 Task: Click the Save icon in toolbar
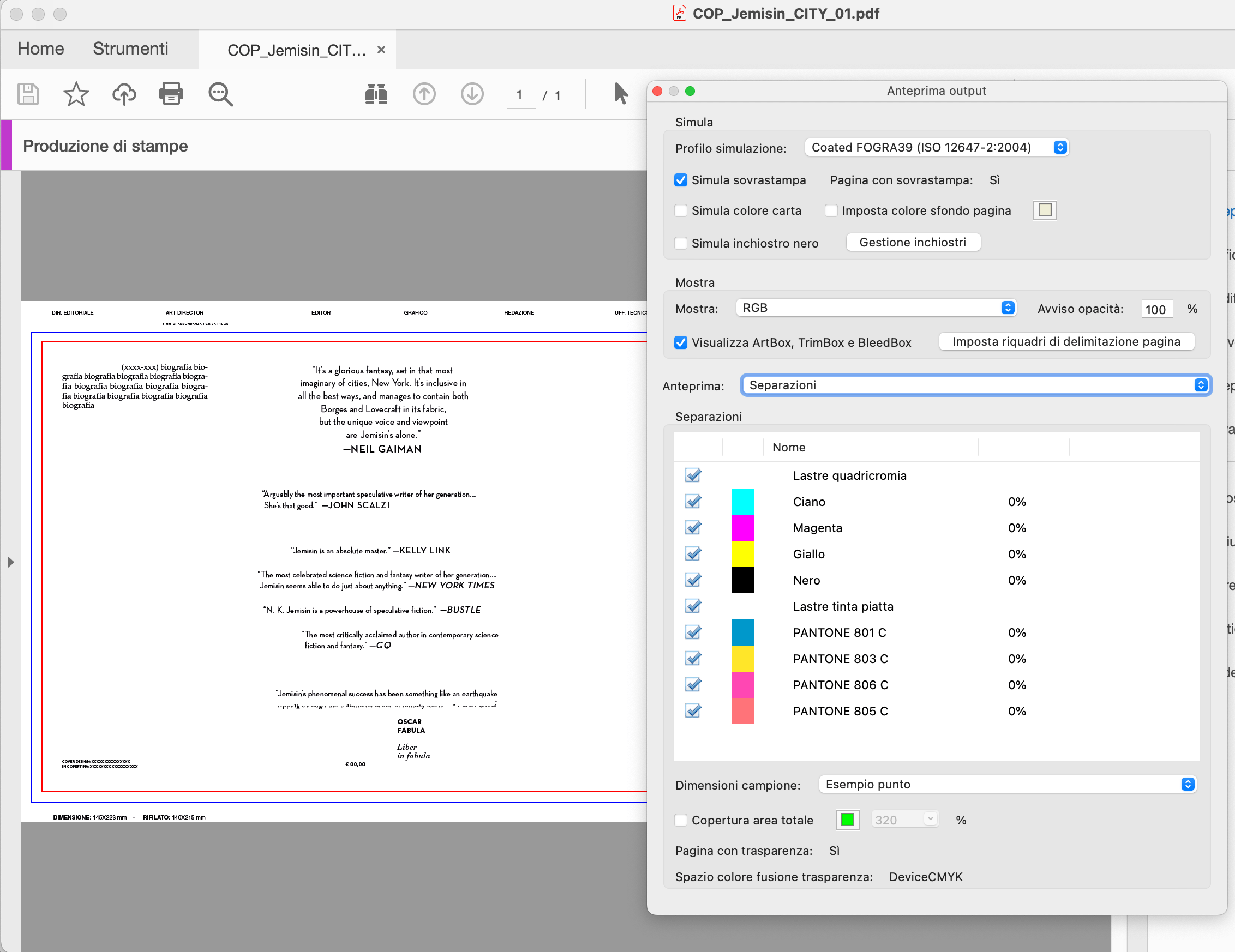pos(28,94)
